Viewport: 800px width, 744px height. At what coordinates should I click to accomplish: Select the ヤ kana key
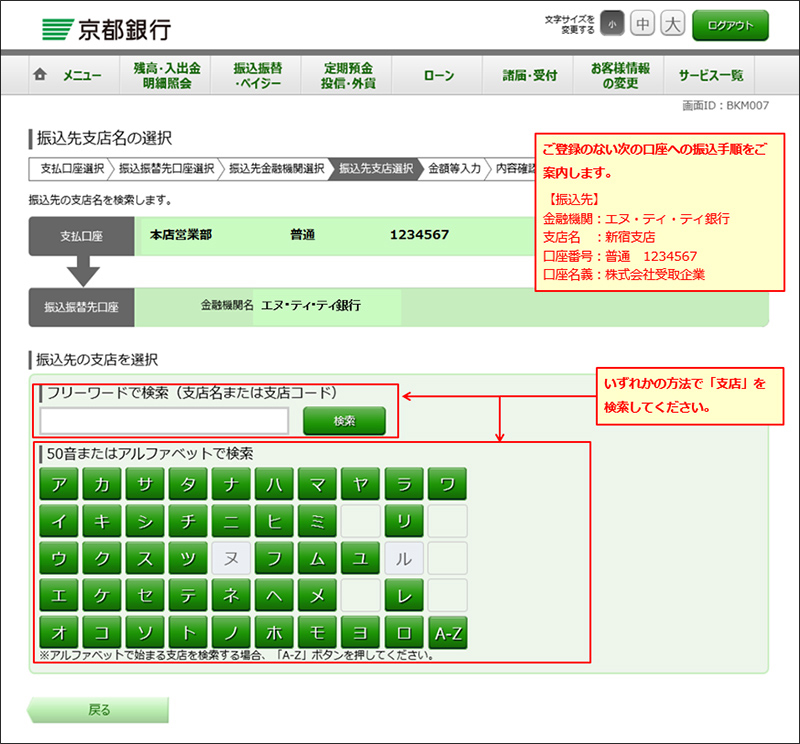pyautogui.click(x=361, y=484)
